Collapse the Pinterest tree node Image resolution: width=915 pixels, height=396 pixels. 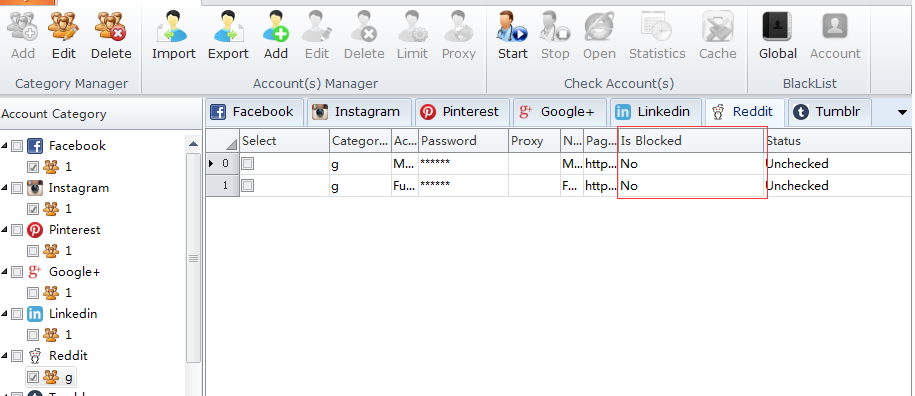[5, 230]
